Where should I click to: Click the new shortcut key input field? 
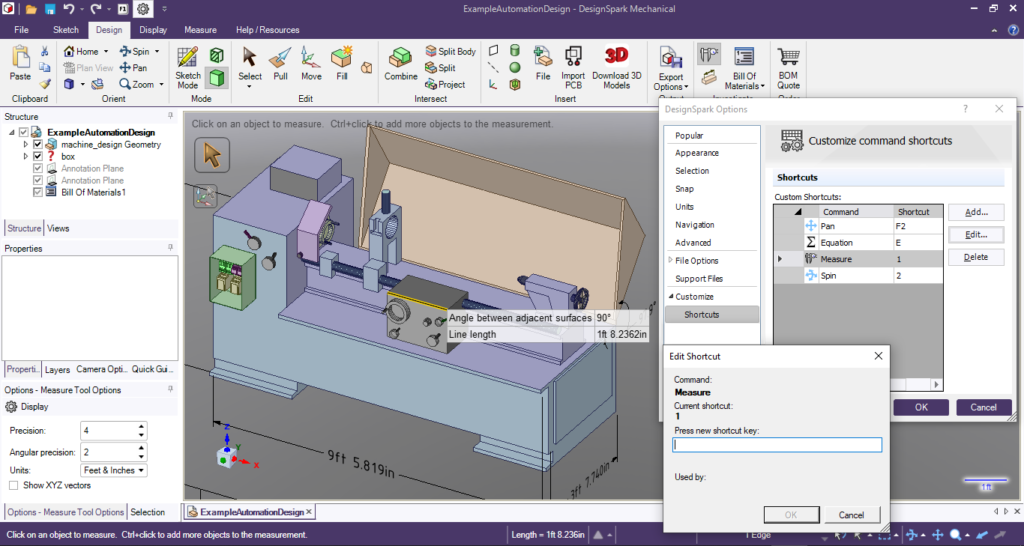(x=777, y=445)
